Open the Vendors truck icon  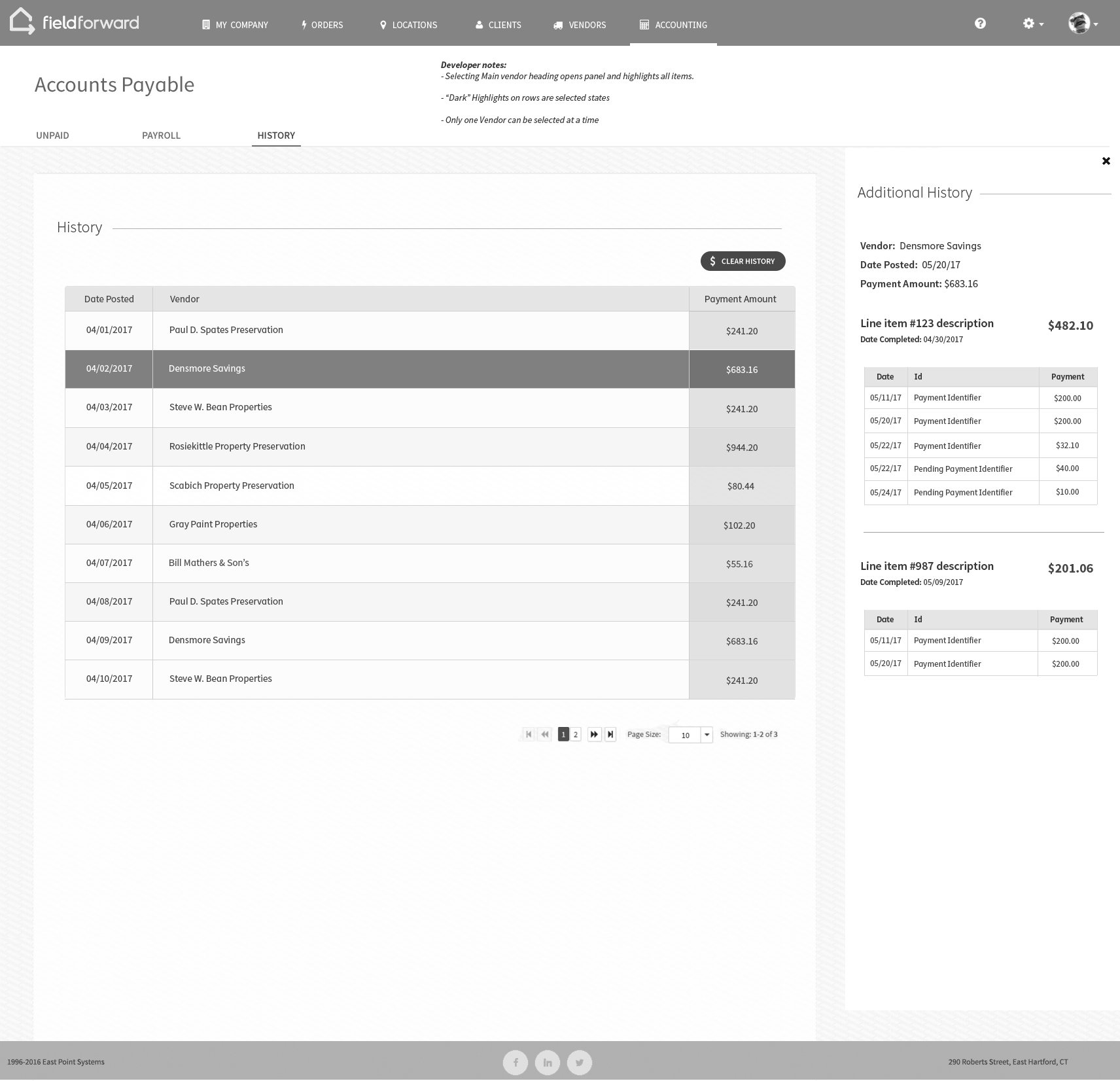(557, 24)
